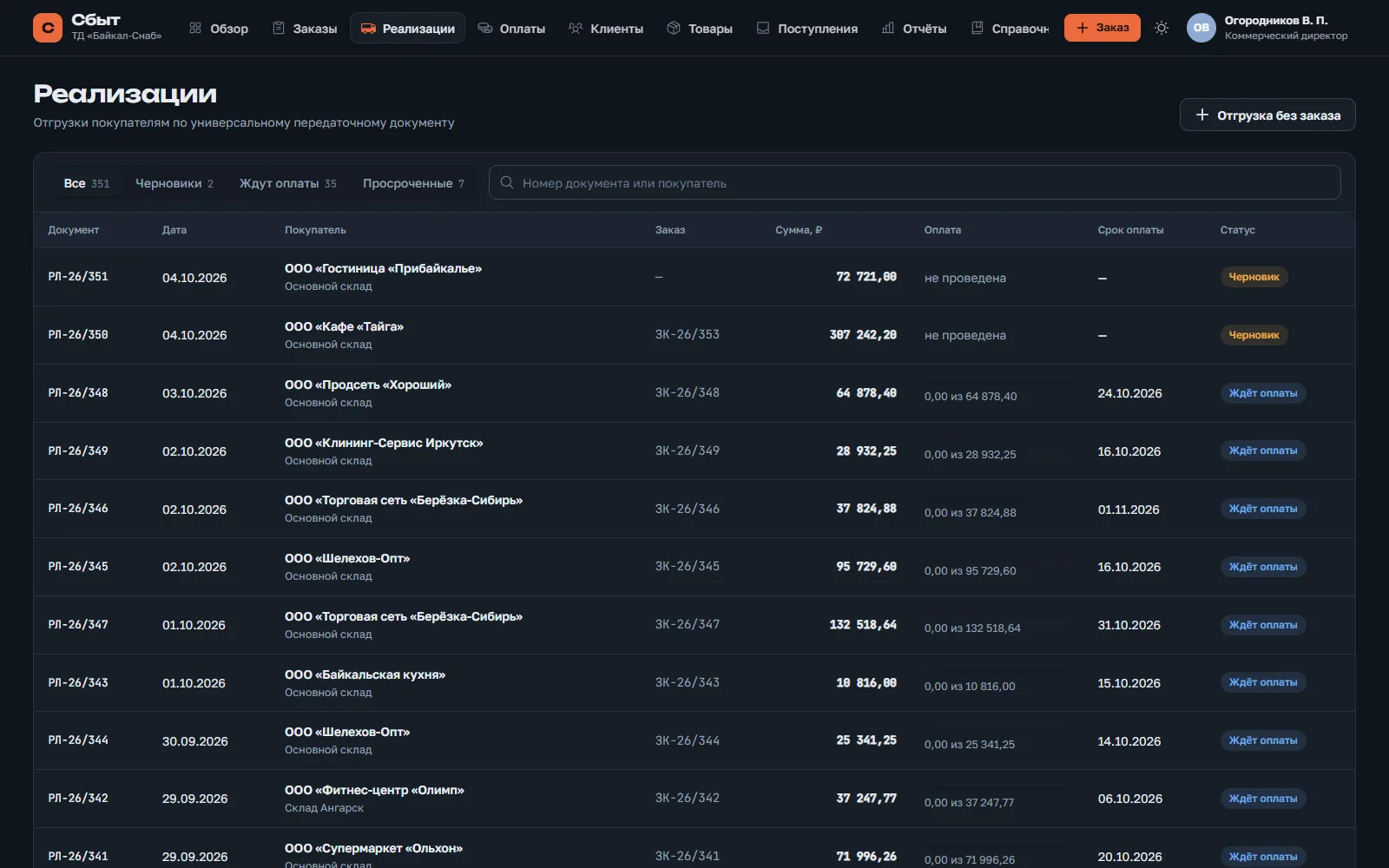The height and width of the screenshot is (868, 1389).
Task: Click the Сумма, ₽ column header
Action: coord(799,230)
